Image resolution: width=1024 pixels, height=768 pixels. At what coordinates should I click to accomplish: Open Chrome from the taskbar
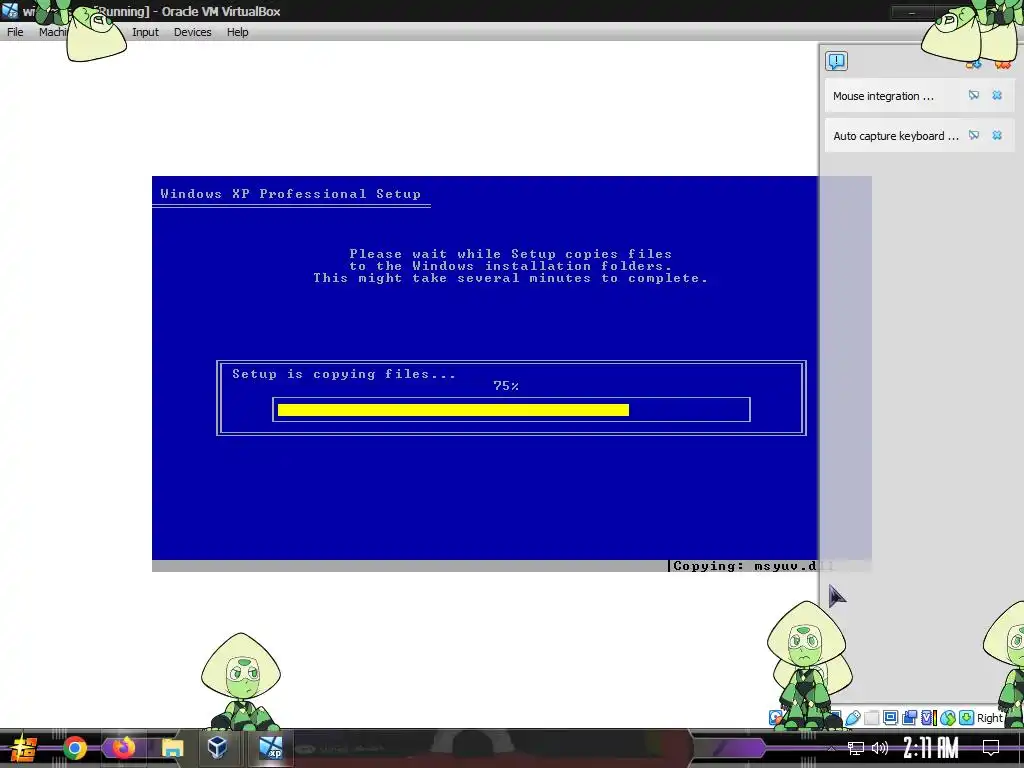point(74,748)
